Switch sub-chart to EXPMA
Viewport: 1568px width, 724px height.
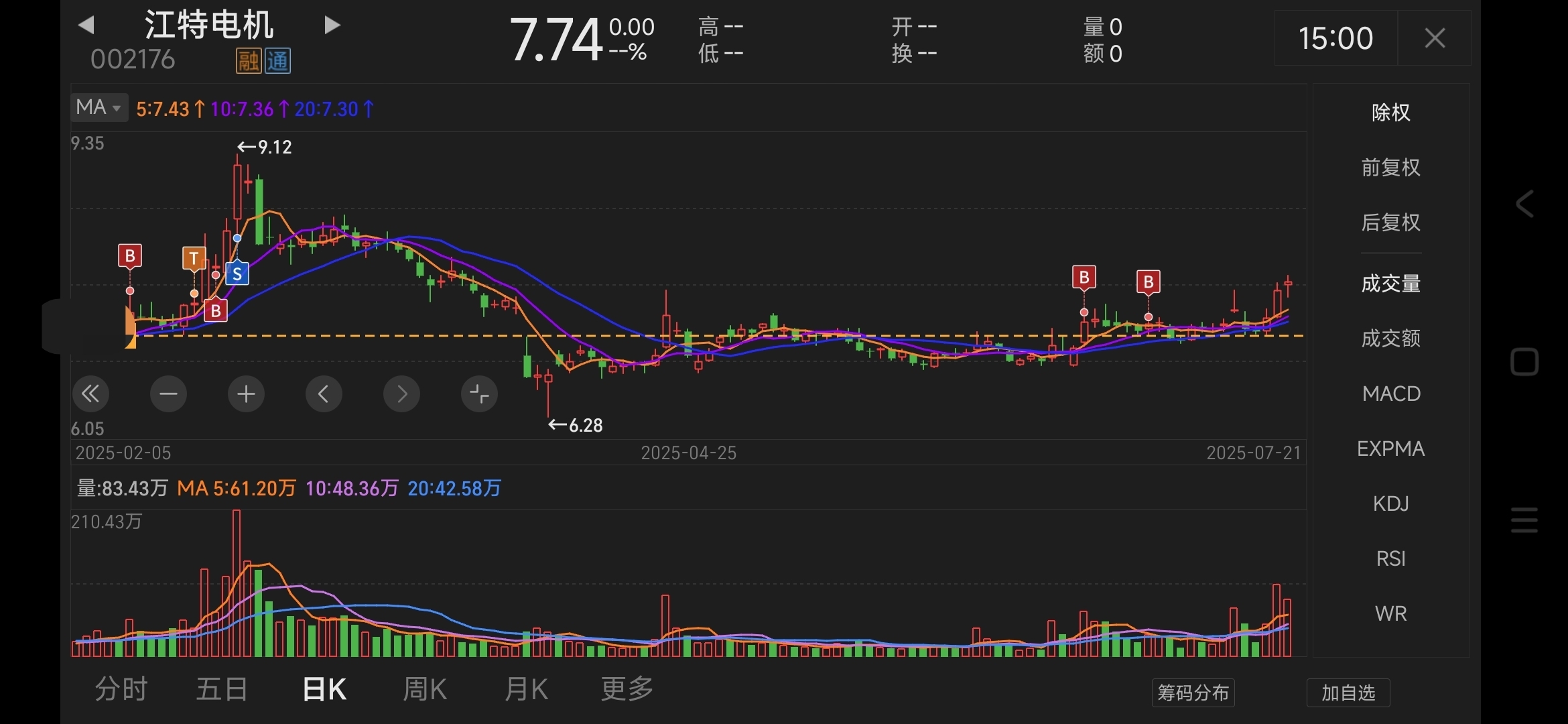coord(1391,448)
